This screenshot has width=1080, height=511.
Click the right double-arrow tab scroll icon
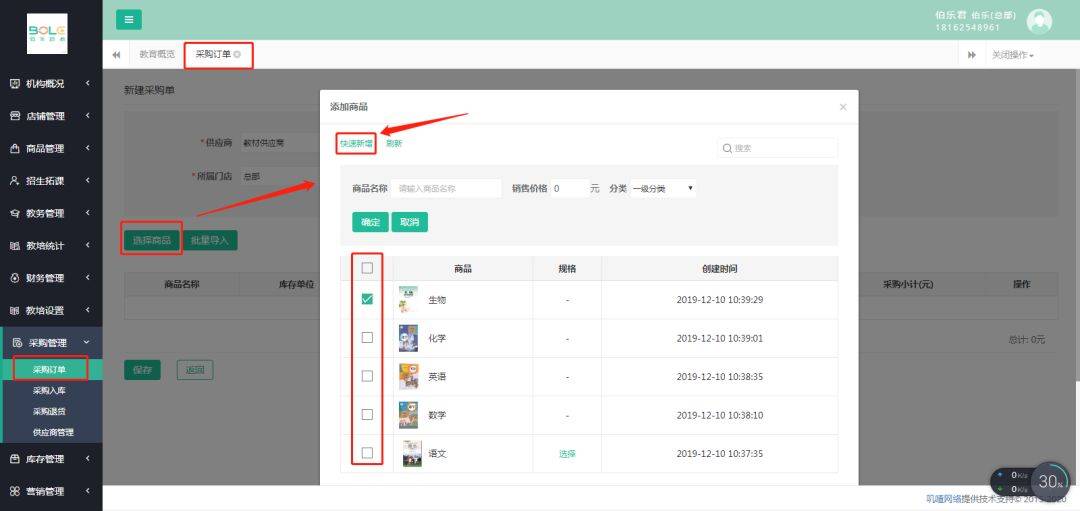coord(972,55)
